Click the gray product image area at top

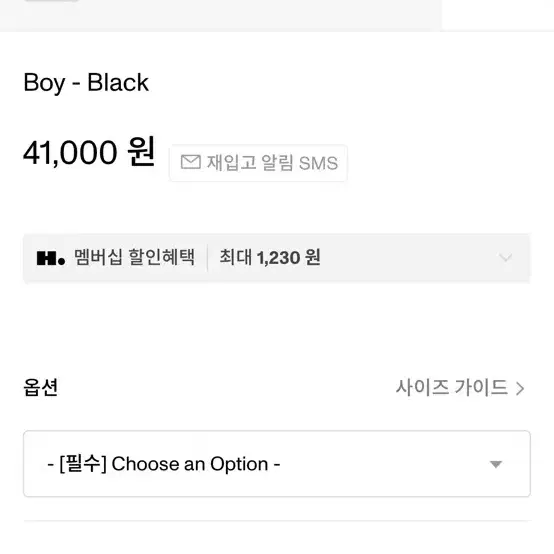point(220,16)
